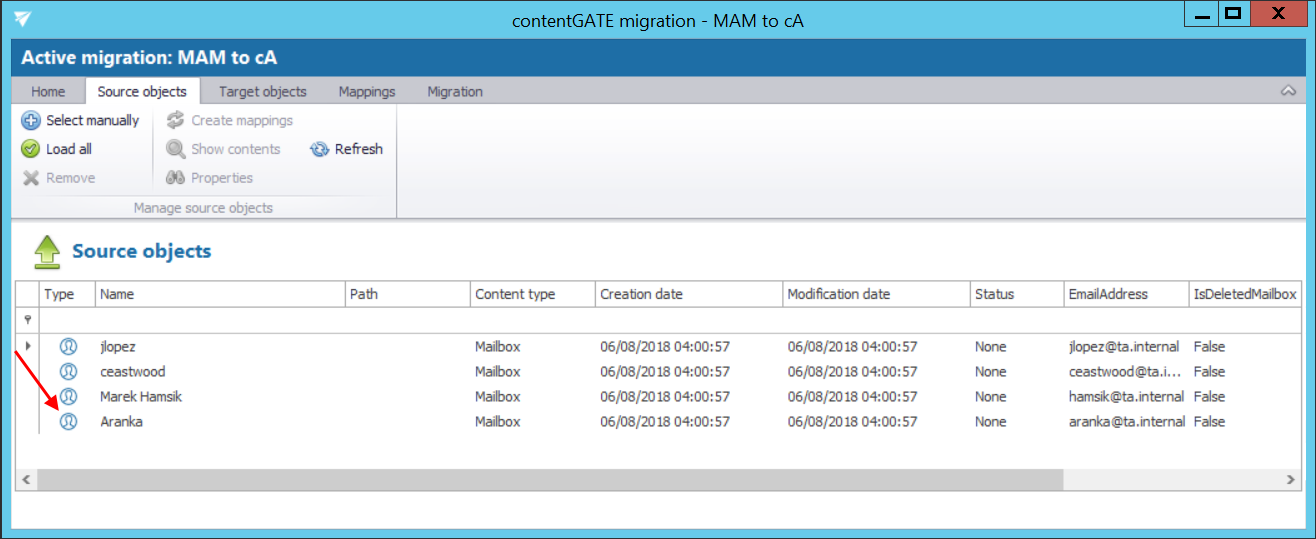This screenshot has width=1316, height=539.
Task: Click the mailbox icon for jlopez
Action: tap(68, 347)
